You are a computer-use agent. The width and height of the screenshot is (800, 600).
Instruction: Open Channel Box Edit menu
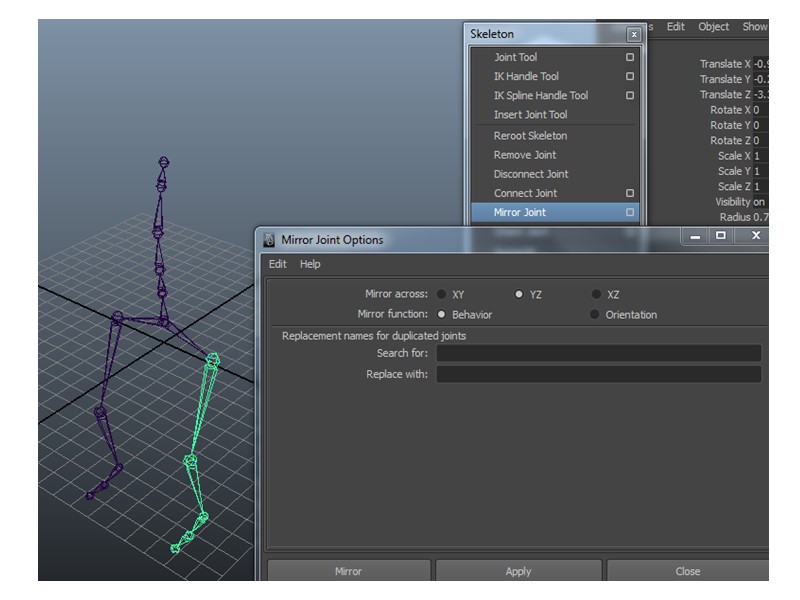click(x=676, y=27)
